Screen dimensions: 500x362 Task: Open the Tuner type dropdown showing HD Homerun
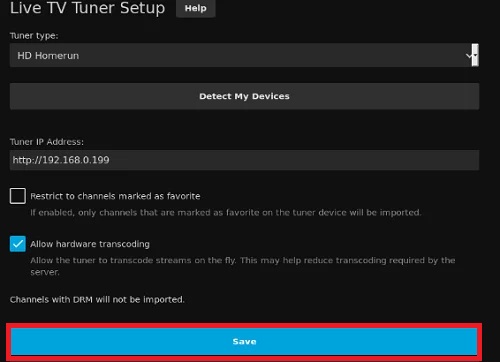coord(244,55)
